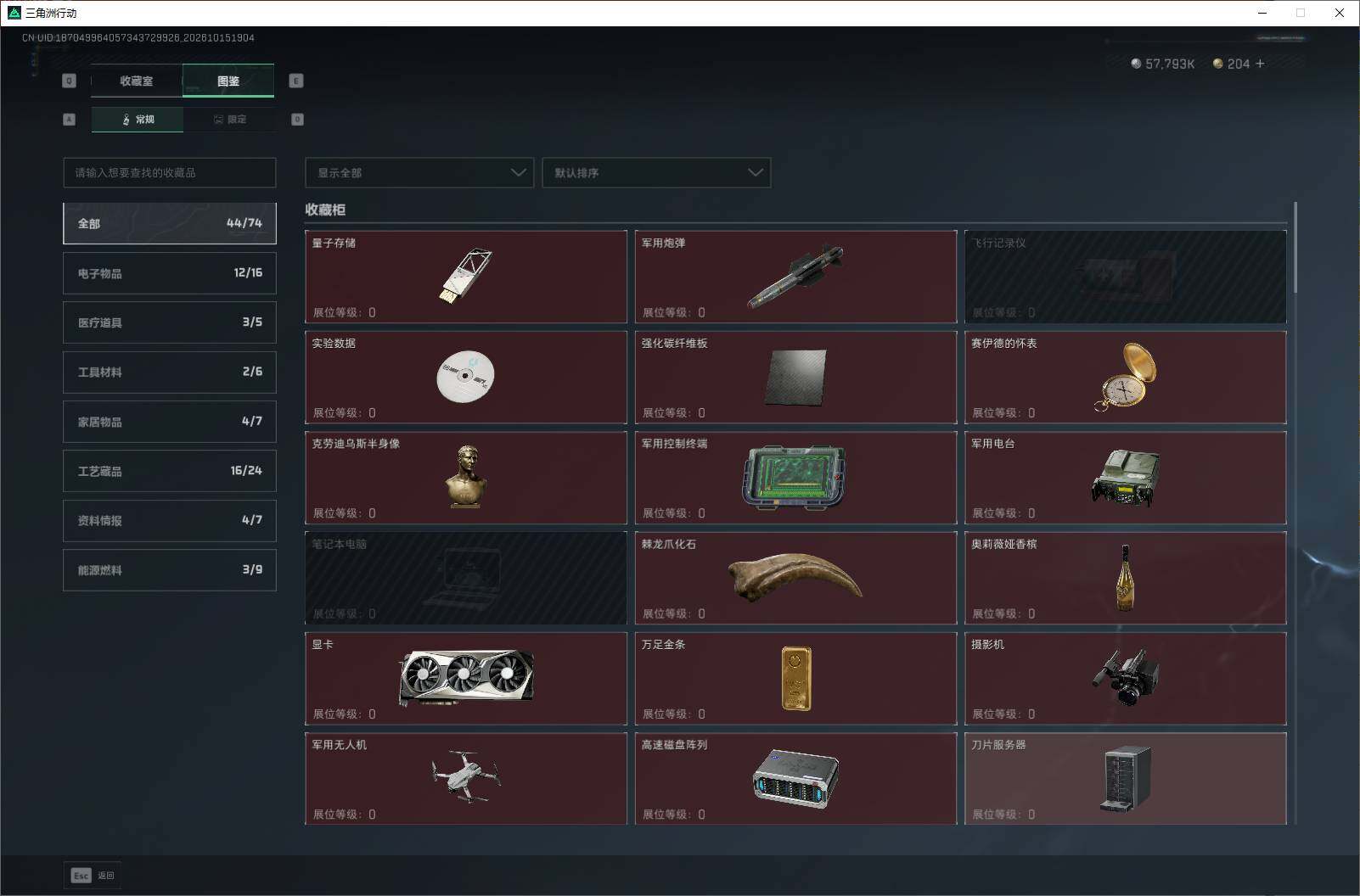Click the 实验数据 disc icon
Image resolution: width=1360 pixels, height=896 pixels.
(x=465, y=376)
